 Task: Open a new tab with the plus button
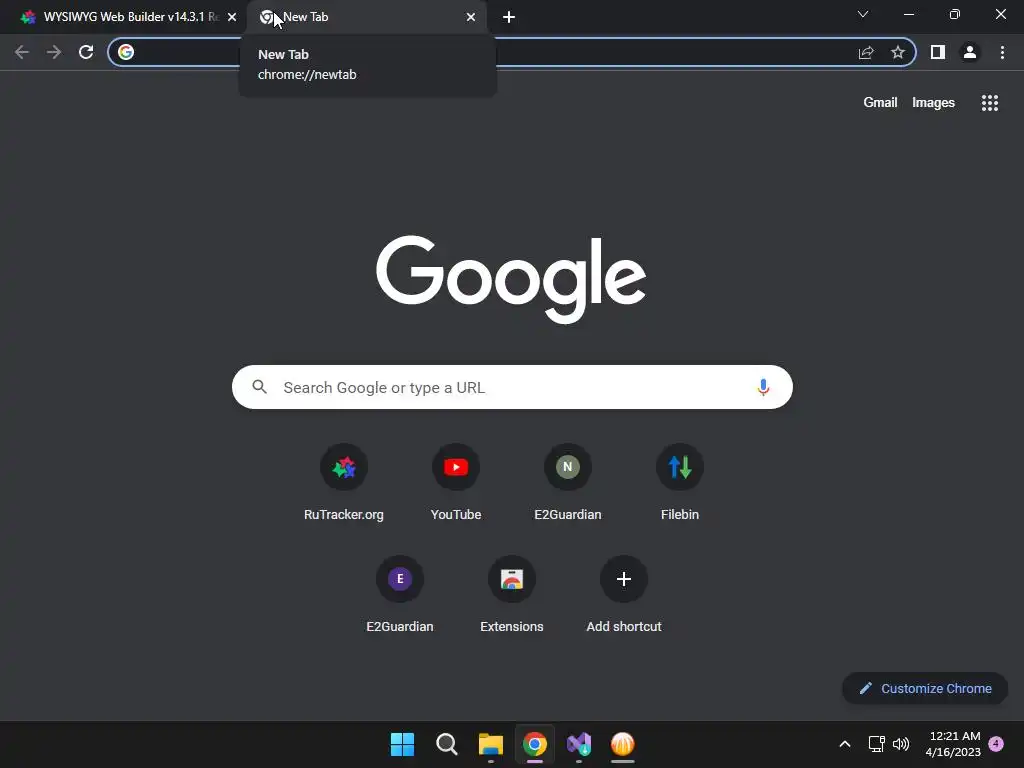(509, 17)
